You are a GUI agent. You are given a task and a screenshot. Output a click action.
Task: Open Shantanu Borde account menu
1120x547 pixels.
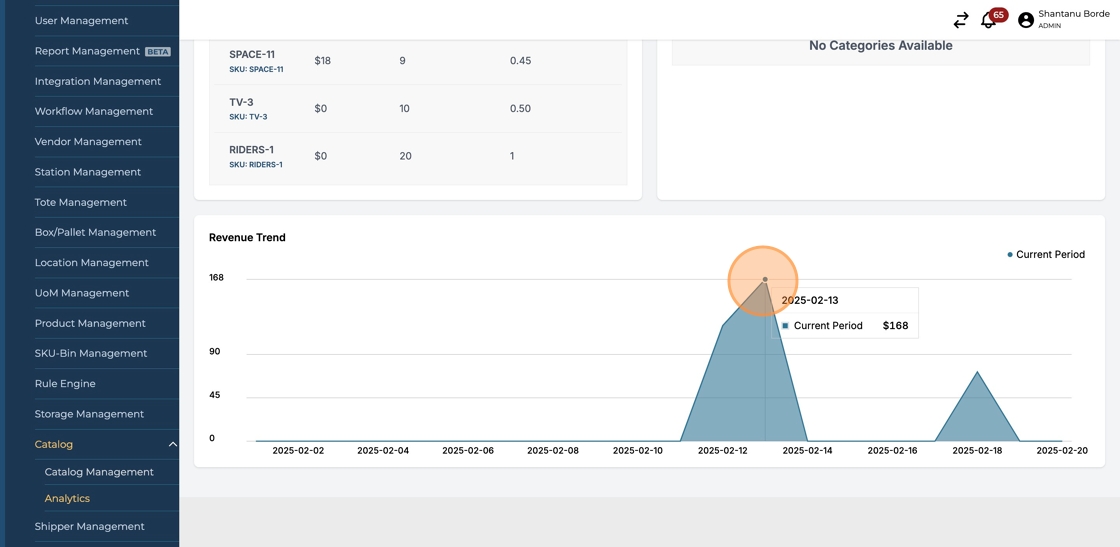1073,14
